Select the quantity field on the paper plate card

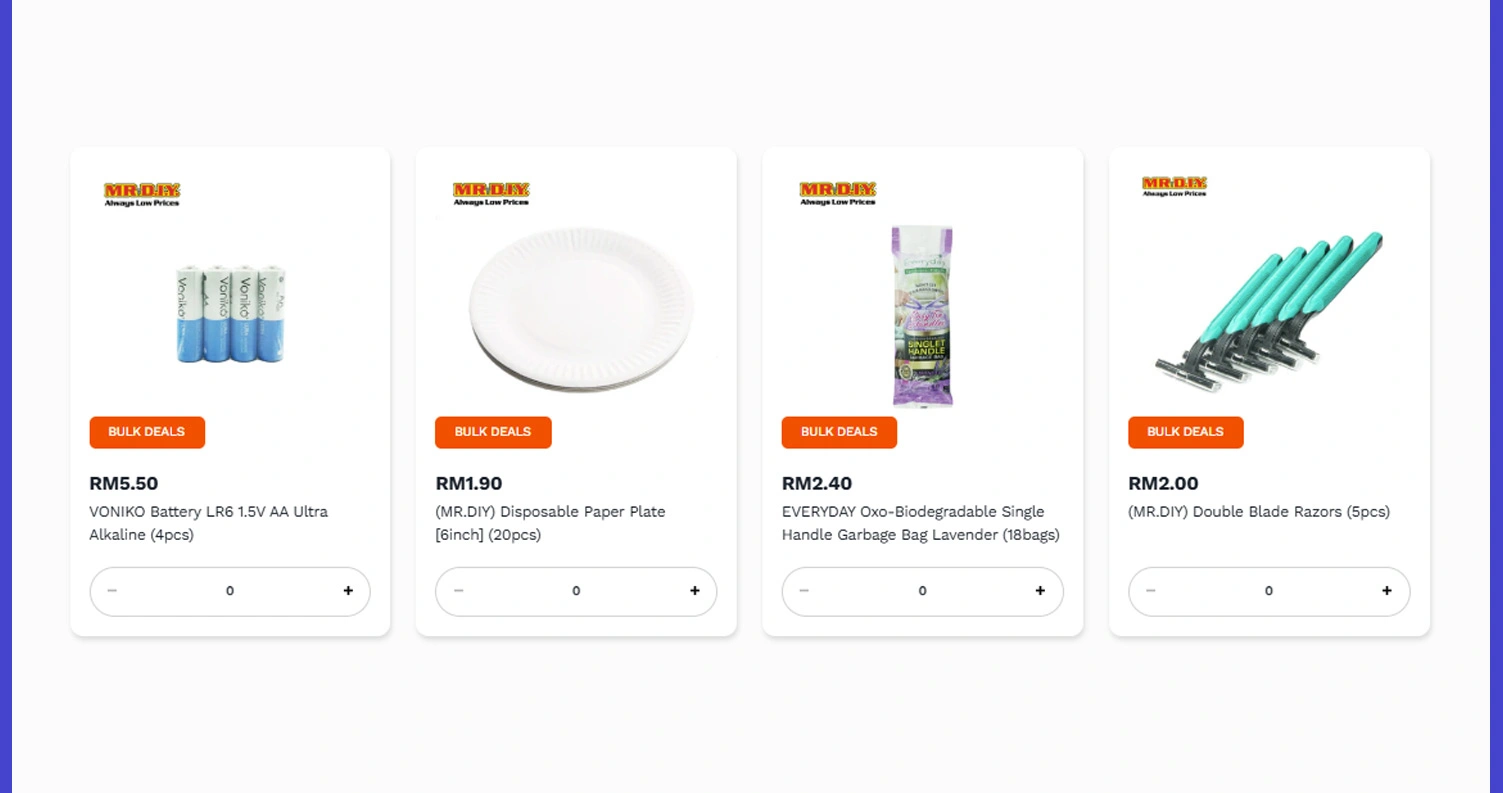click(x=576, y=590)
